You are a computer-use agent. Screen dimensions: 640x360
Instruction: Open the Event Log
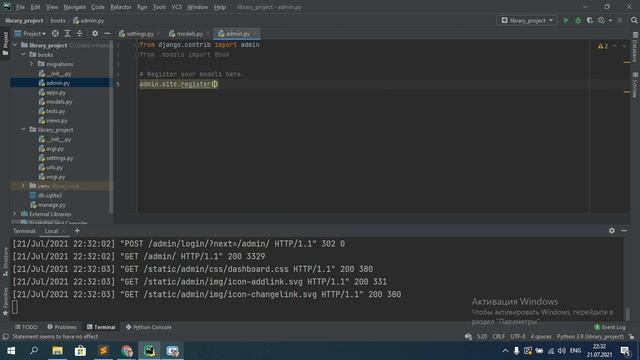coord(610,327)
